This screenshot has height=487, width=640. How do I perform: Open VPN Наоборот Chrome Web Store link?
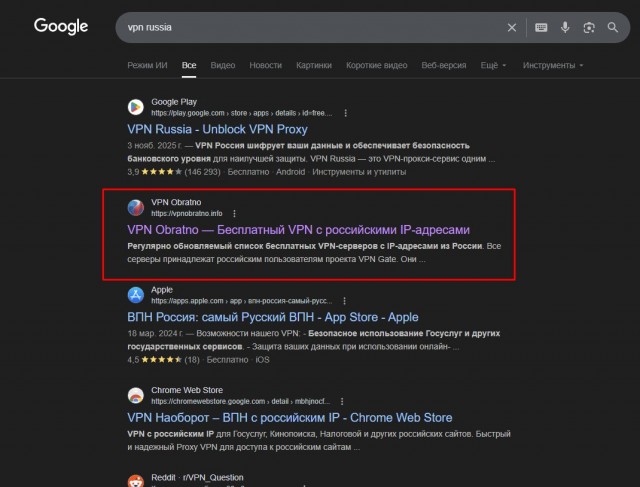(290, 418)
